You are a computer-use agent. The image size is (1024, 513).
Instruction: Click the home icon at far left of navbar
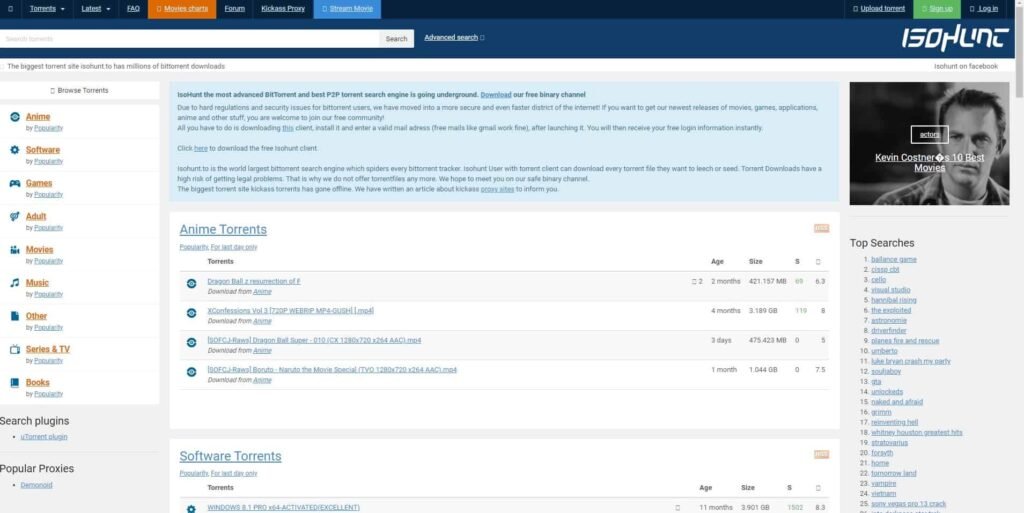[x=10, y=8]
